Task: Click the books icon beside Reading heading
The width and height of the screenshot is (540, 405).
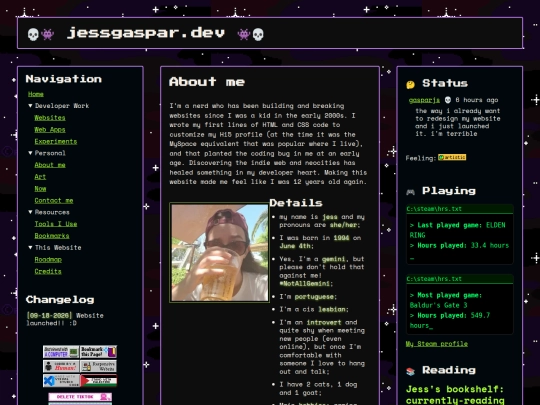Action: point(411,371)
